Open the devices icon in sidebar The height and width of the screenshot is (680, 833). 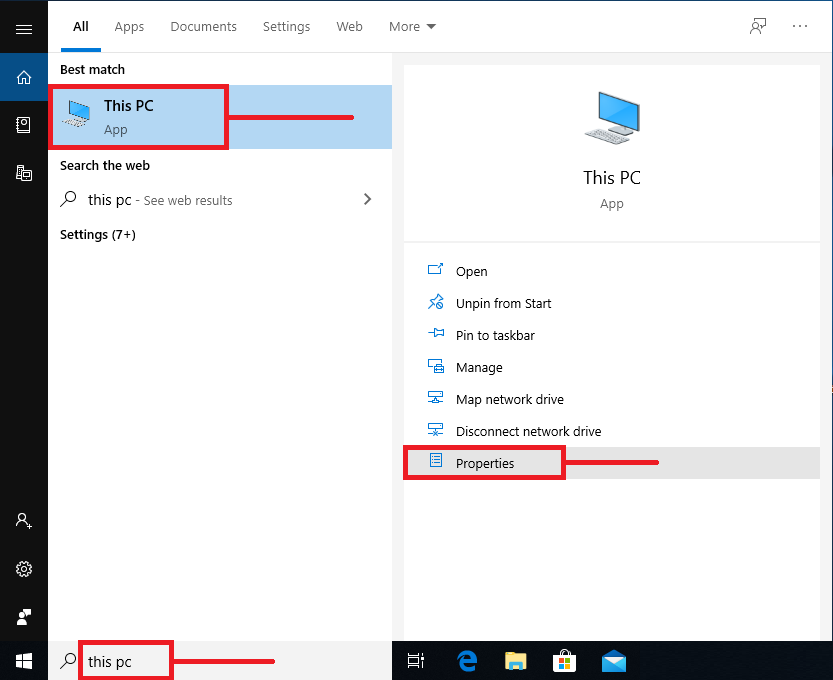(24, 173)
